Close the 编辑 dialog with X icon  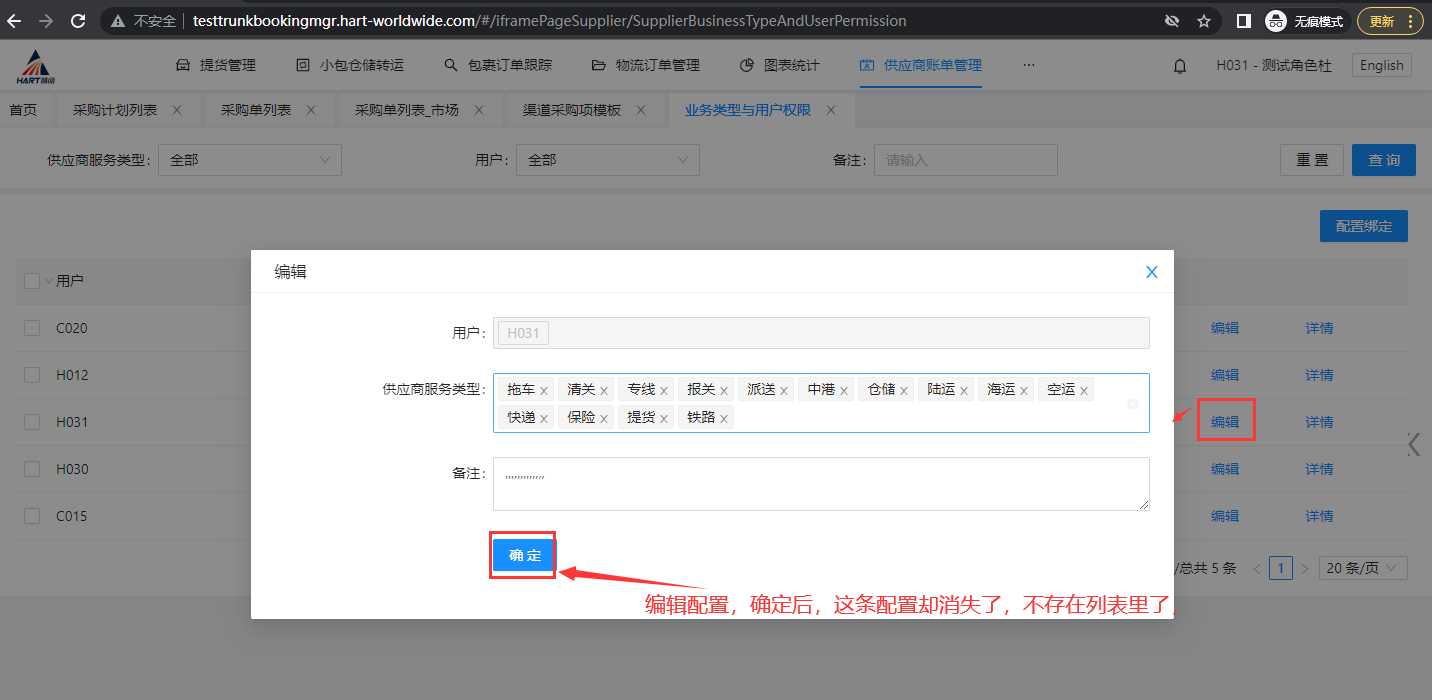pos(1151,272)
